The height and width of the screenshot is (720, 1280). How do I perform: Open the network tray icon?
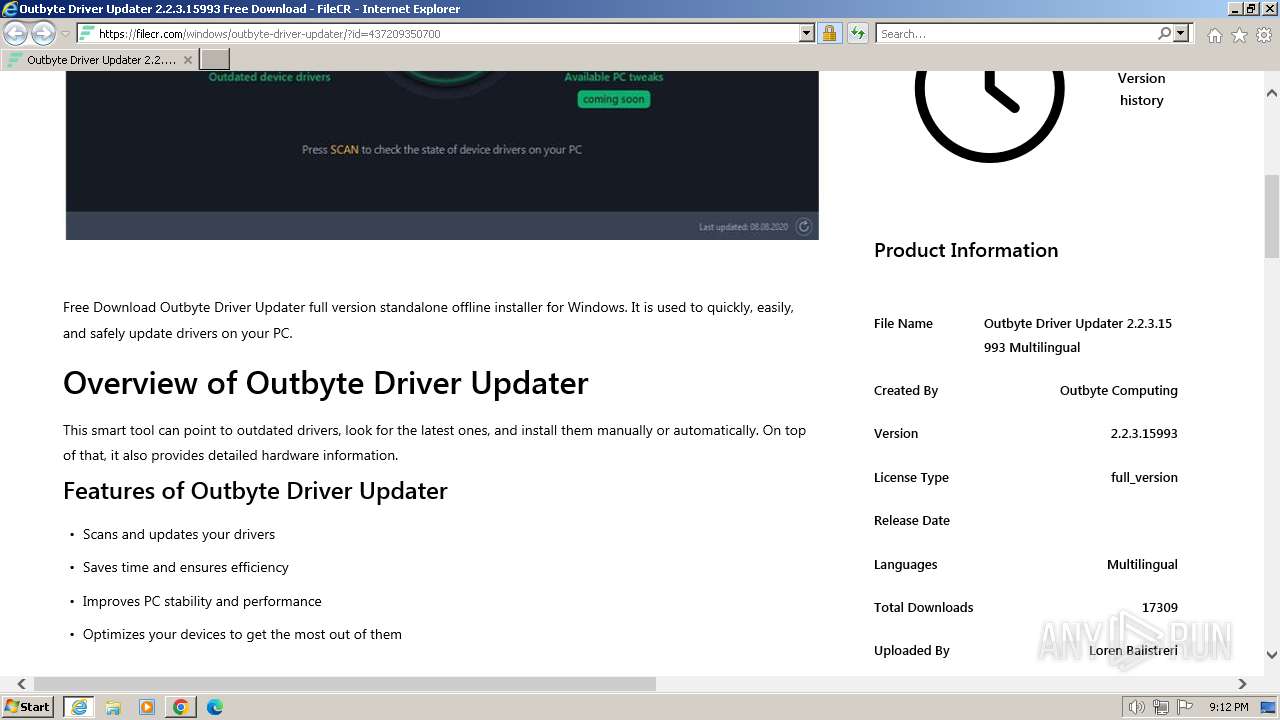pos(1161,707)
